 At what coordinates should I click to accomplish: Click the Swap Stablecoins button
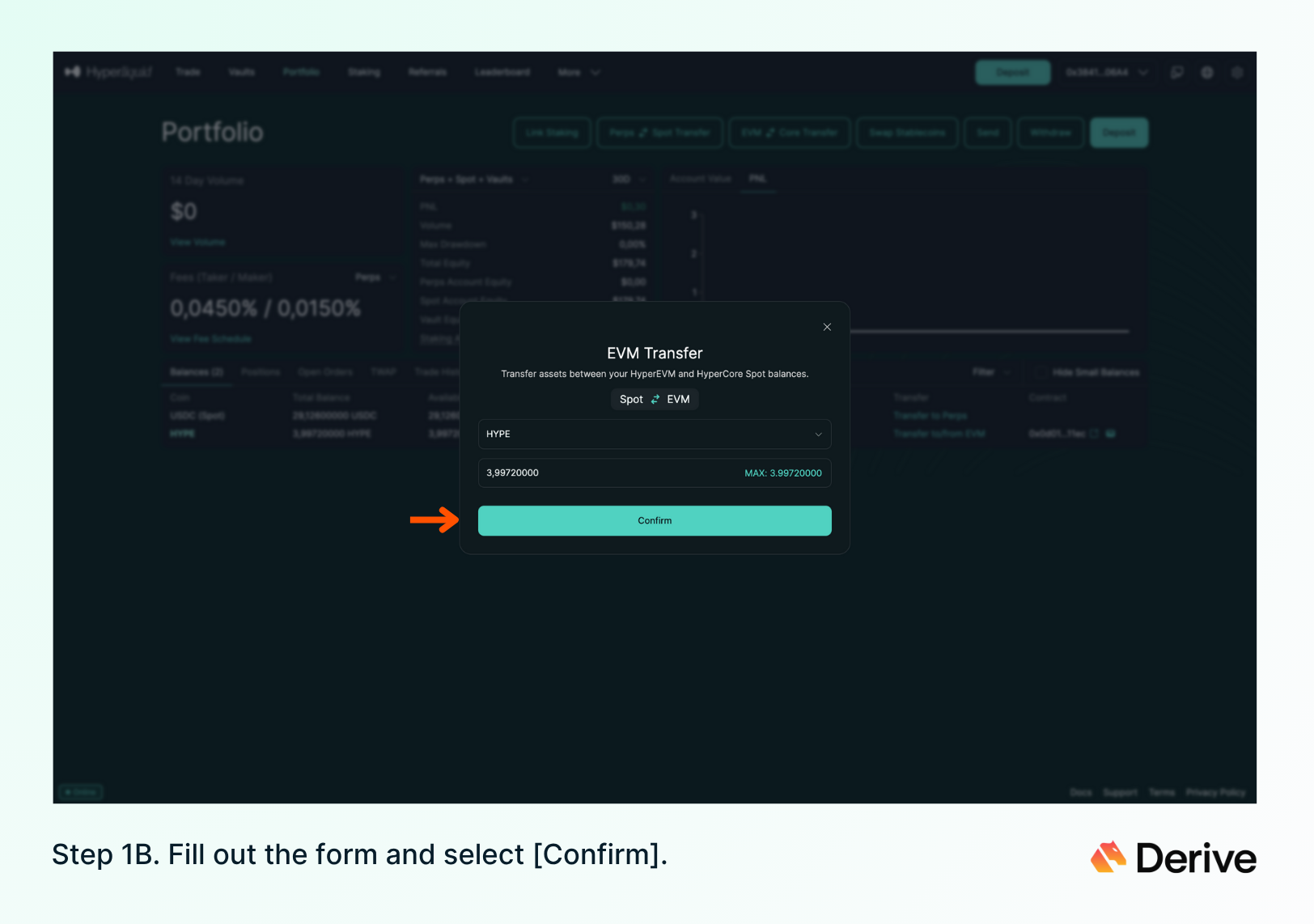coord(907,133)
